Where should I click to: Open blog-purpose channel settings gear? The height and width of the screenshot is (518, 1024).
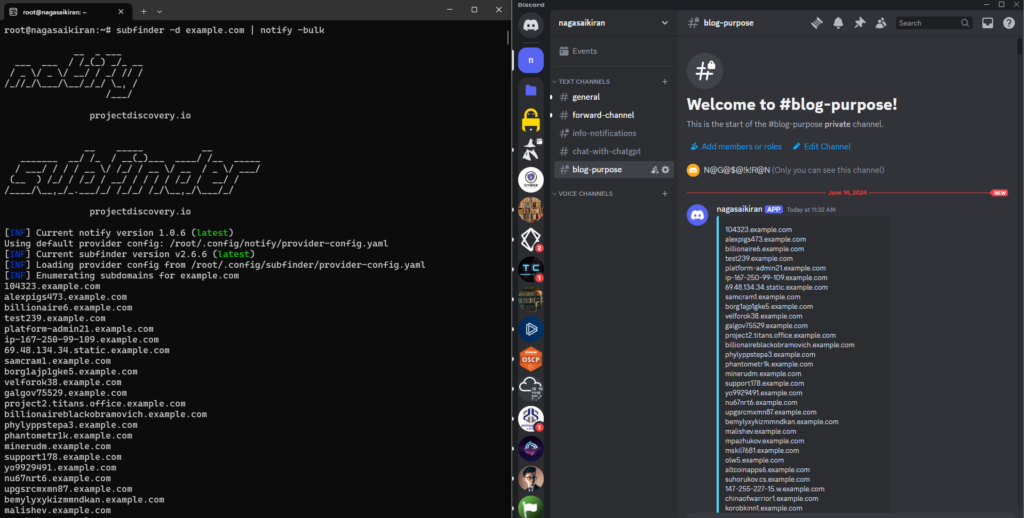click(x=665, y=170)
